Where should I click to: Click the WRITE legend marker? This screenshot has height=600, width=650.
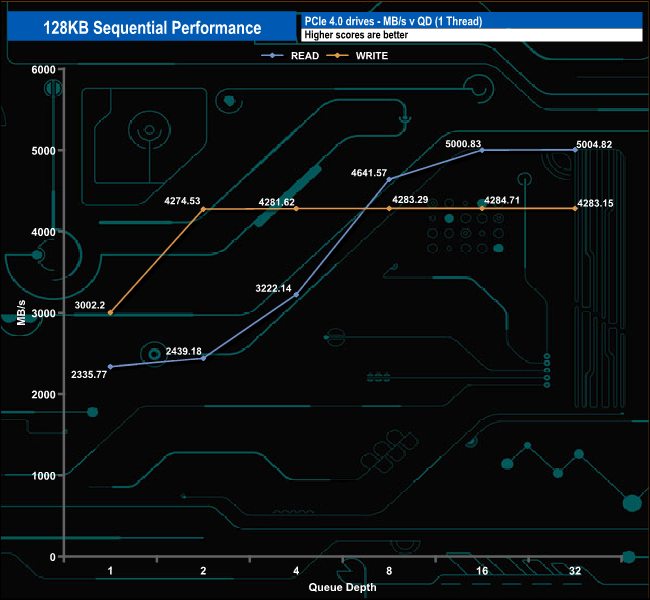337,56
